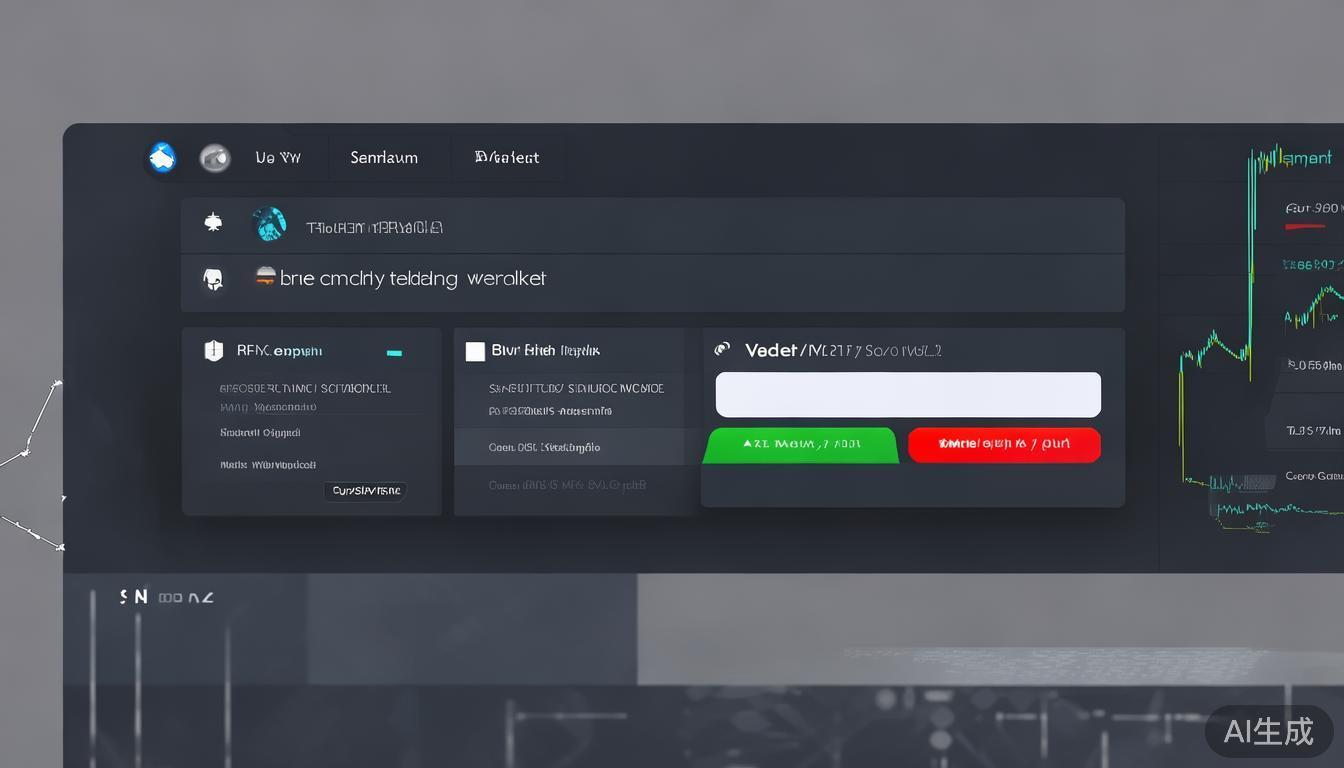
Task: Expand the 'brie cmclrty telding werolket' row
Action: [412, 279]
